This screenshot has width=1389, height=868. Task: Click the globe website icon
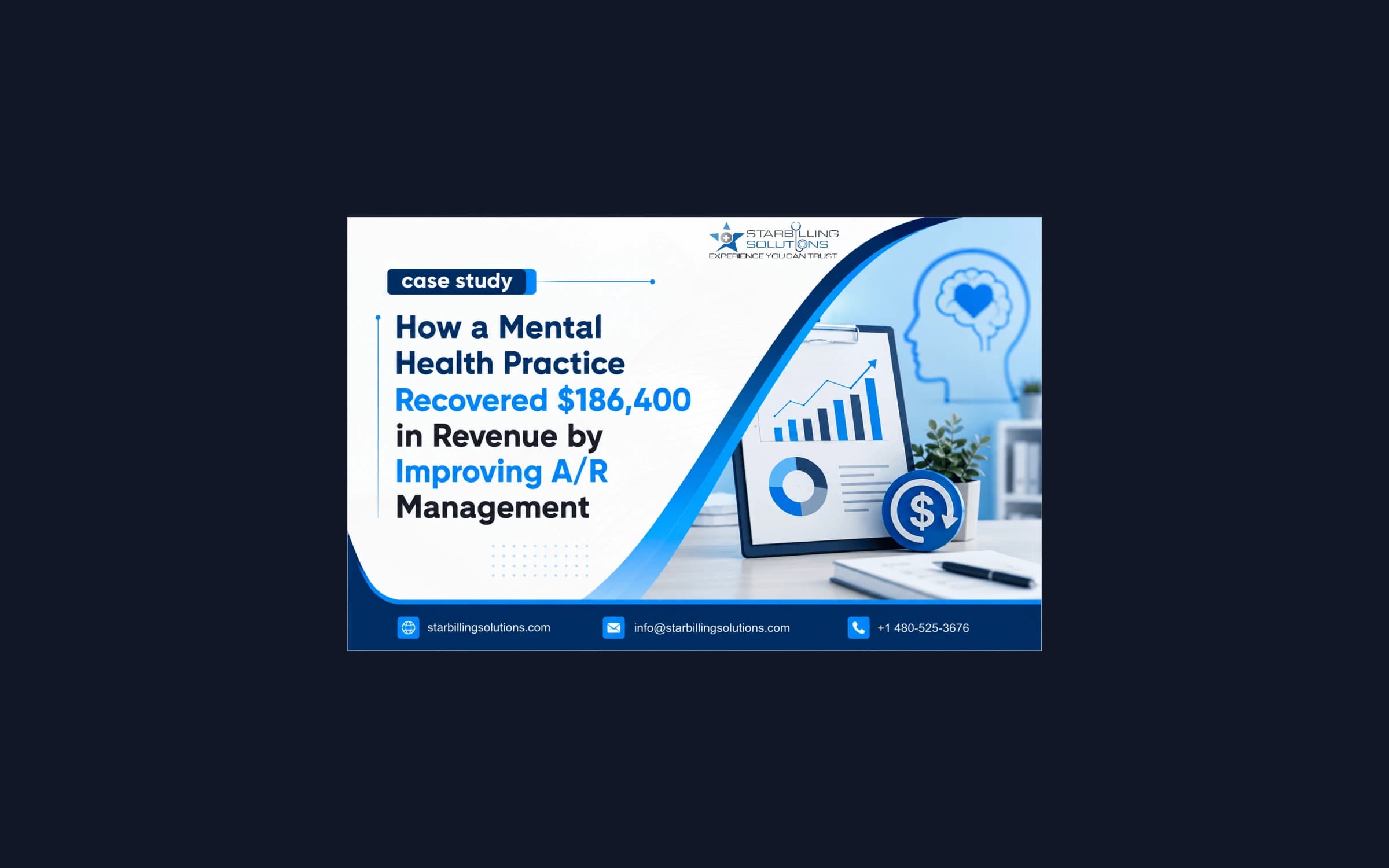(x=408, y=628)
